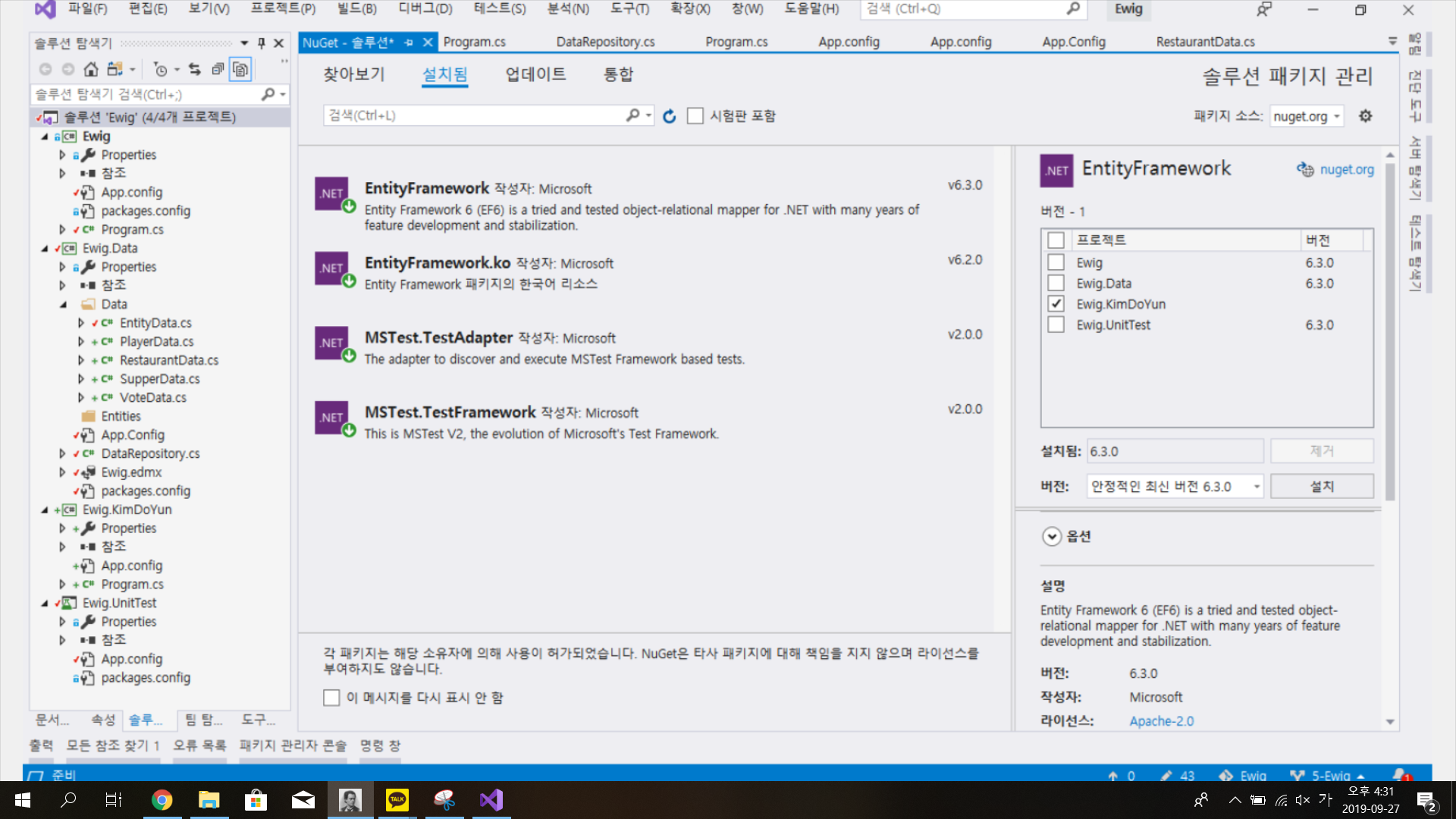Check the Ewig.UnitTest project checkbox
This screenshot has width=1456, height=819.
1056,325
